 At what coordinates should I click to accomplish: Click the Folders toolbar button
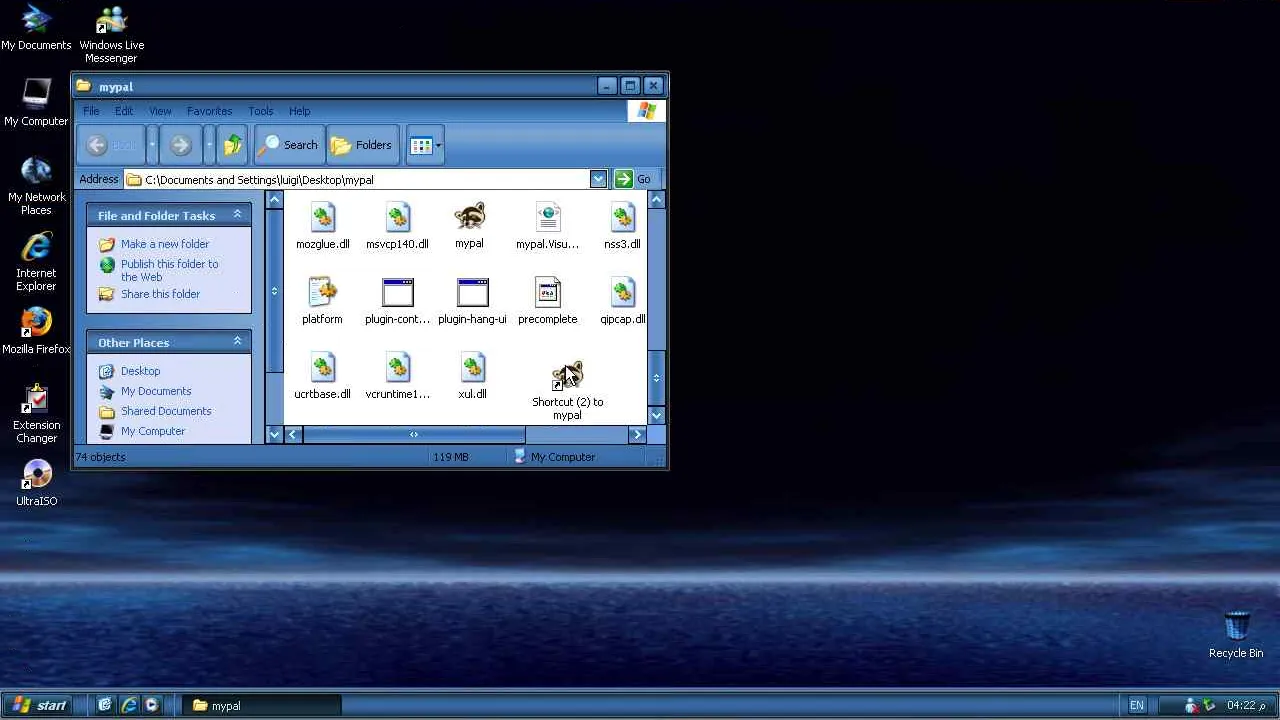click(x=361, y=145)
